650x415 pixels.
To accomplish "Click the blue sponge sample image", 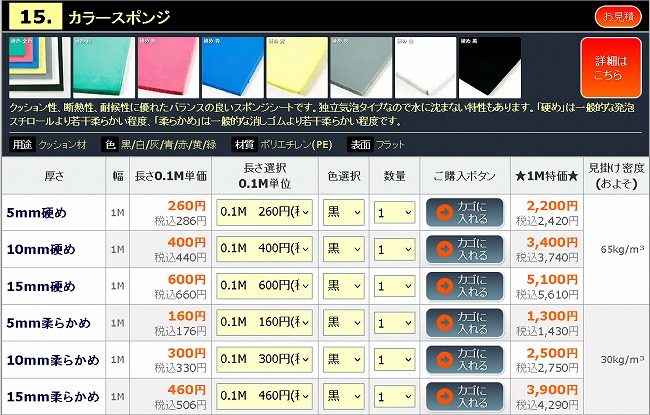I will click(230, 67).
